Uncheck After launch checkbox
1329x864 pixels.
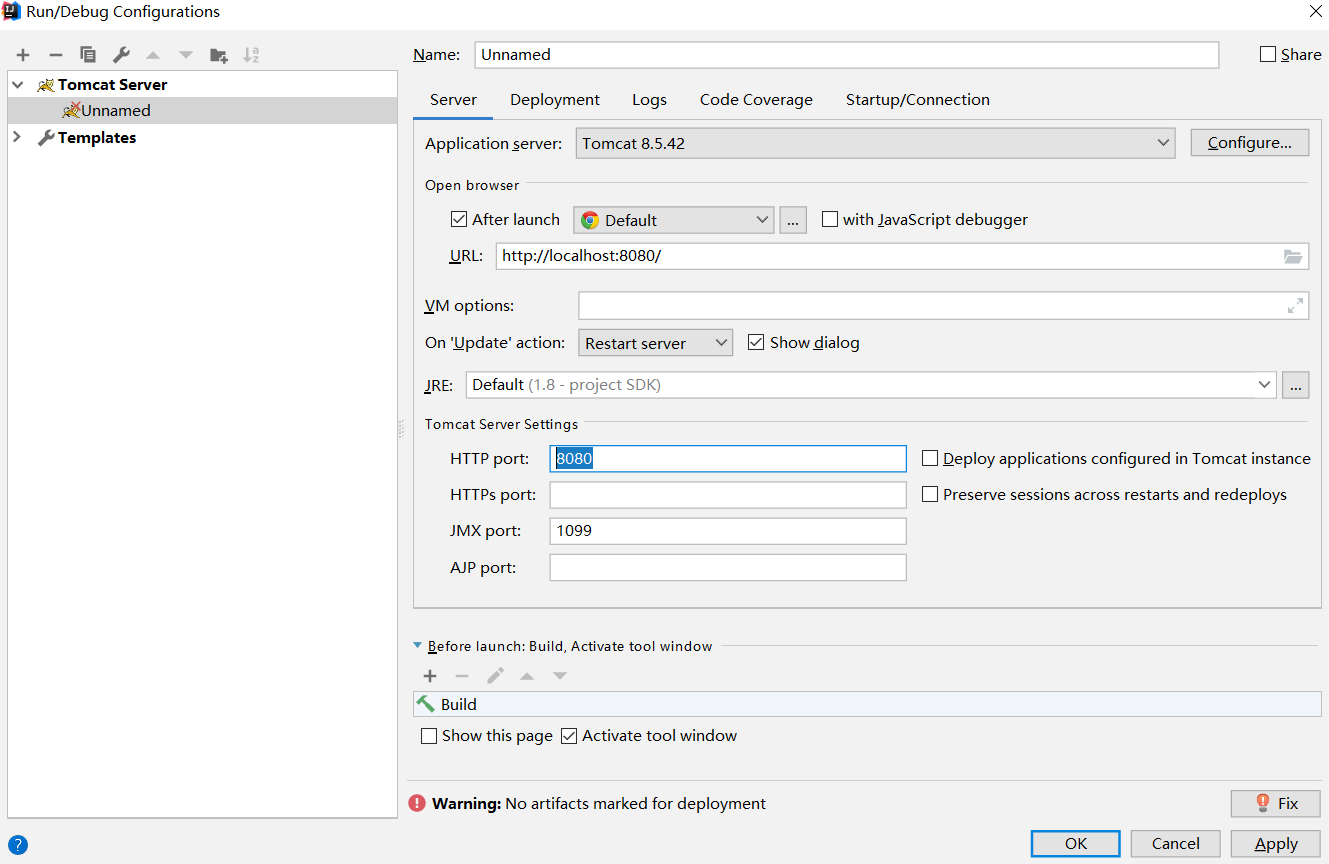tap(459, 219)
